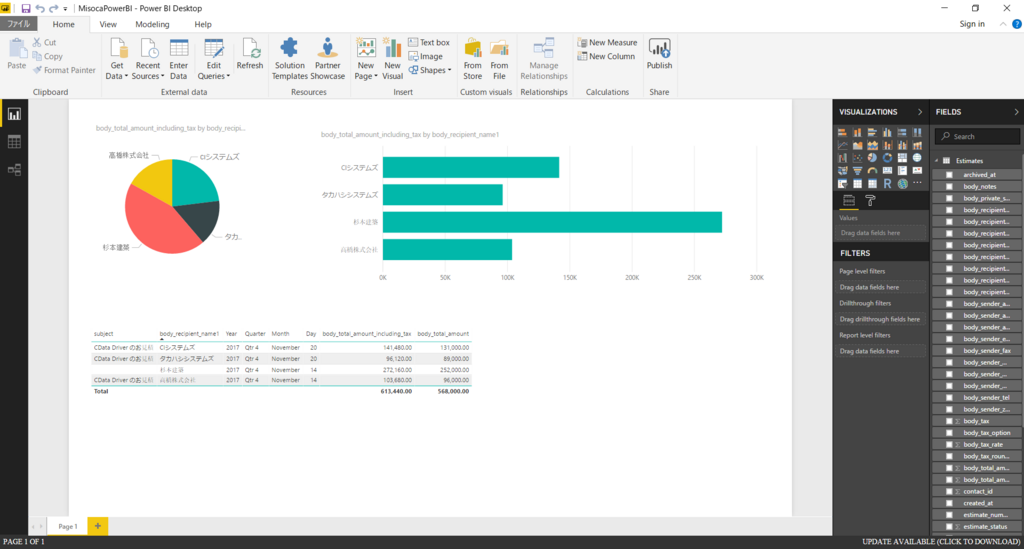Select Stacked bar chart visualization

coord(842,132)
